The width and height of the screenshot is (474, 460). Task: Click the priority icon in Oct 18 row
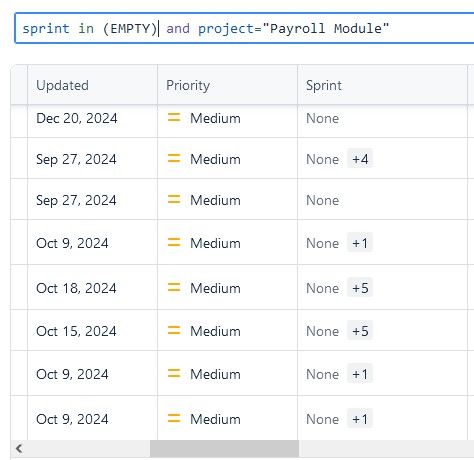pos(174,287)
